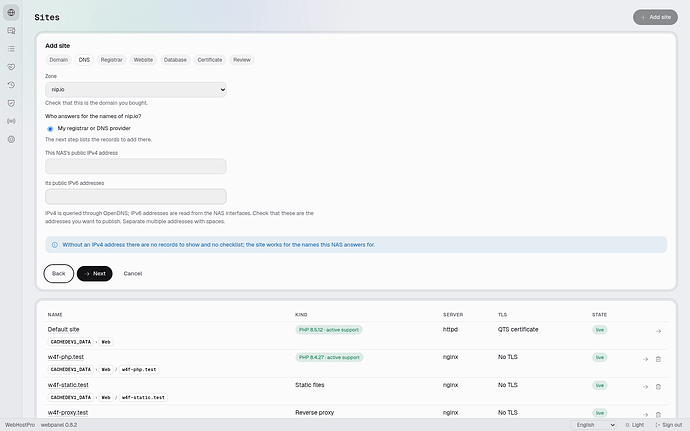Go to the Database step tab
Viewport: 690px width, 431px height.
coord(175,60)
